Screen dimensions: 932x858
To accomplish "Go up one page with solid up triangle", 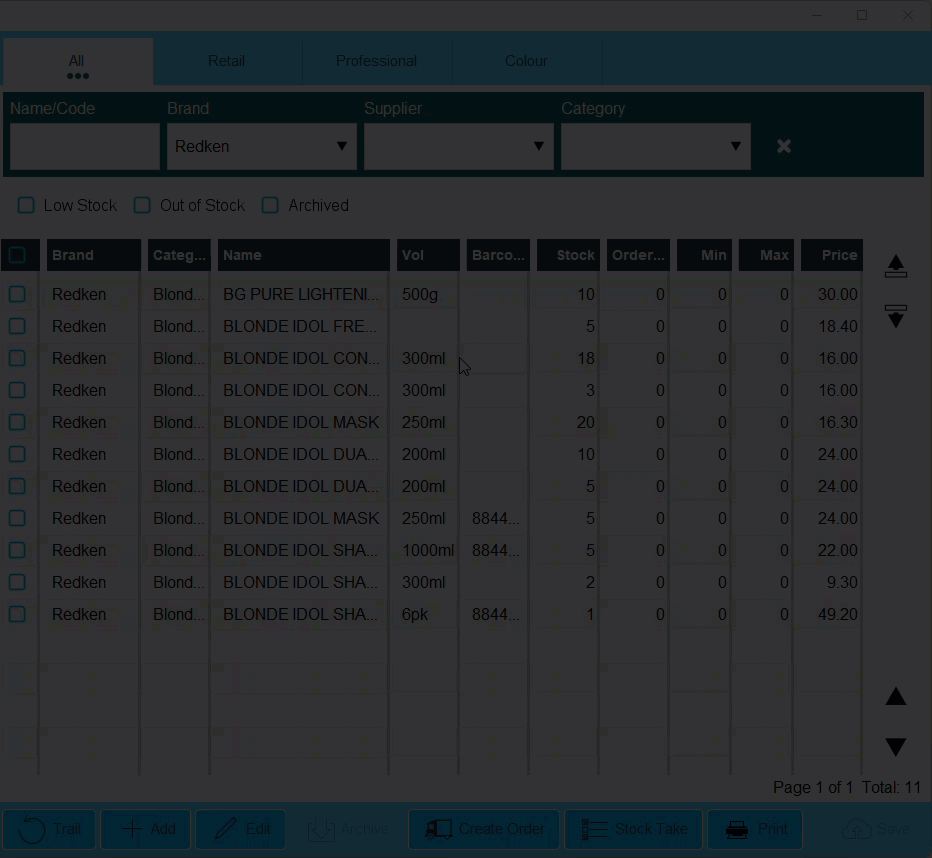I will (x=896, y=696).
